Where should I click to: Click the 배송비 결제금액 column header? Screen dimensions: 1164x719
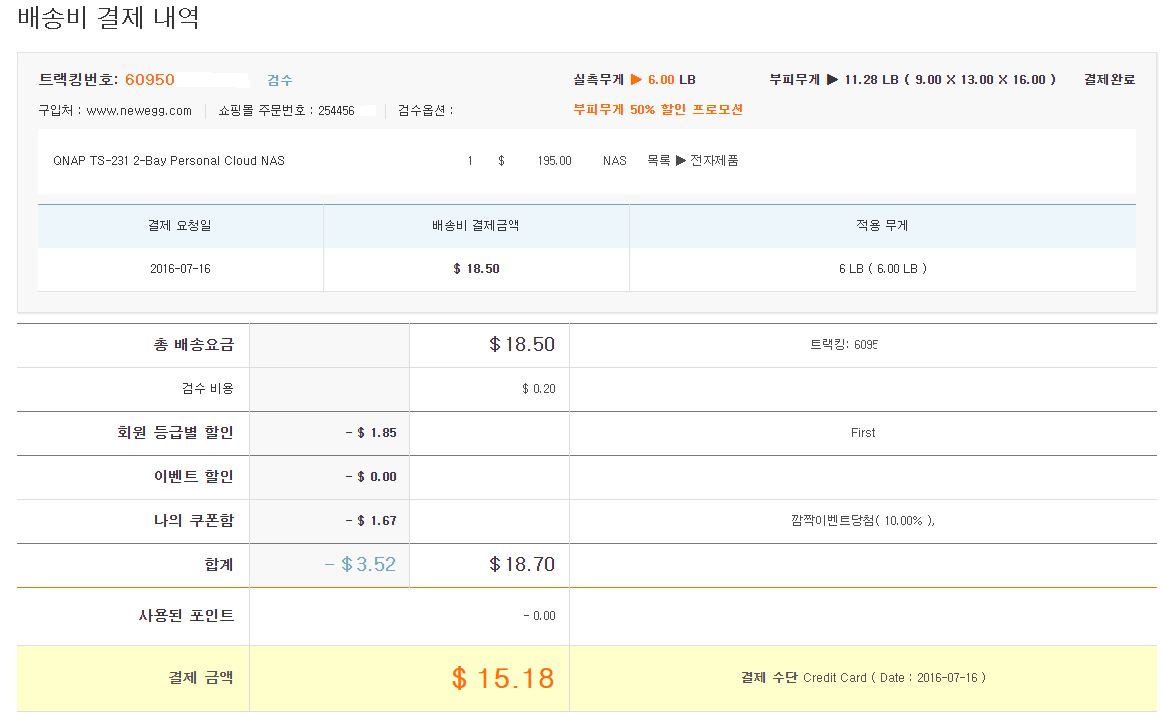click(476, 226)
